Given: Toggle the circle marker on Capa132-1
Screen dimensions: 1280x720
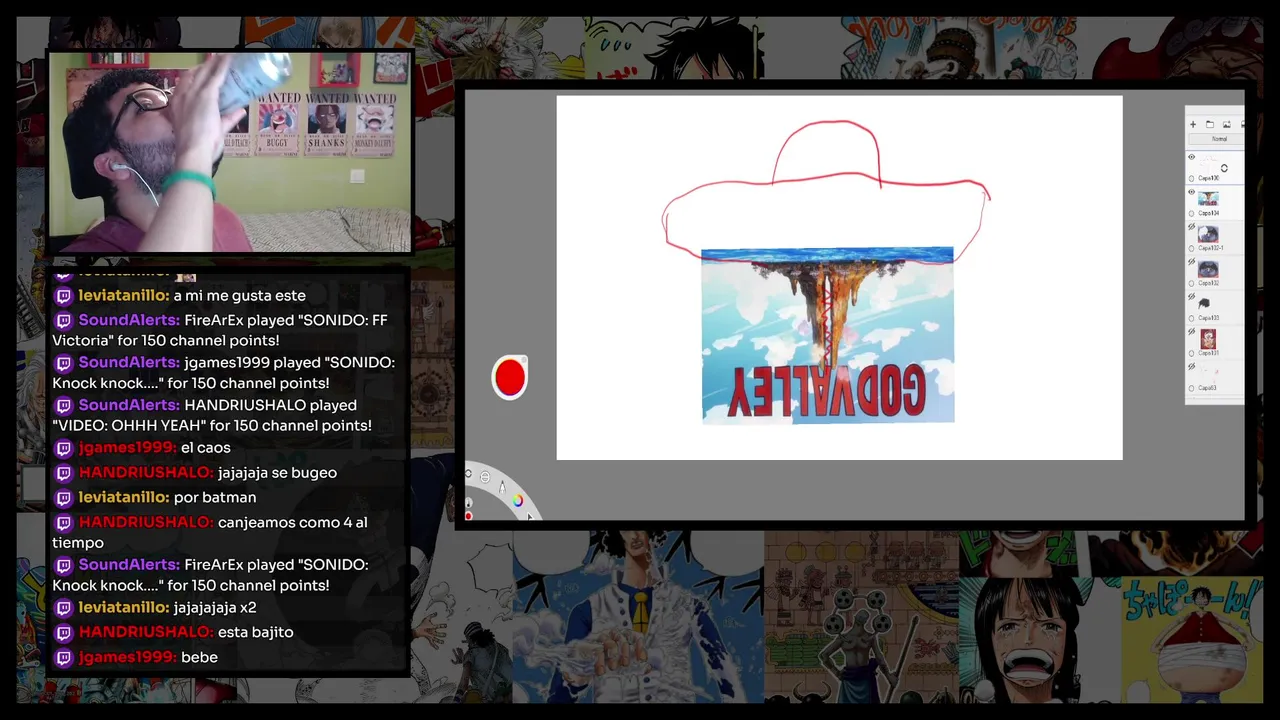Looking at the screenshot, I should click(x=1191, y=248).
